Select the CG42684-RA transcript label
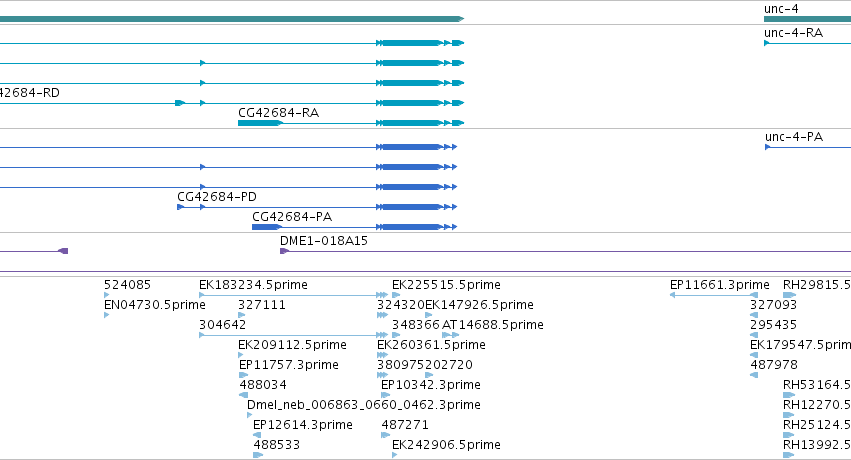The width and height of the screenshot is (851, 460). pos(278,113)
